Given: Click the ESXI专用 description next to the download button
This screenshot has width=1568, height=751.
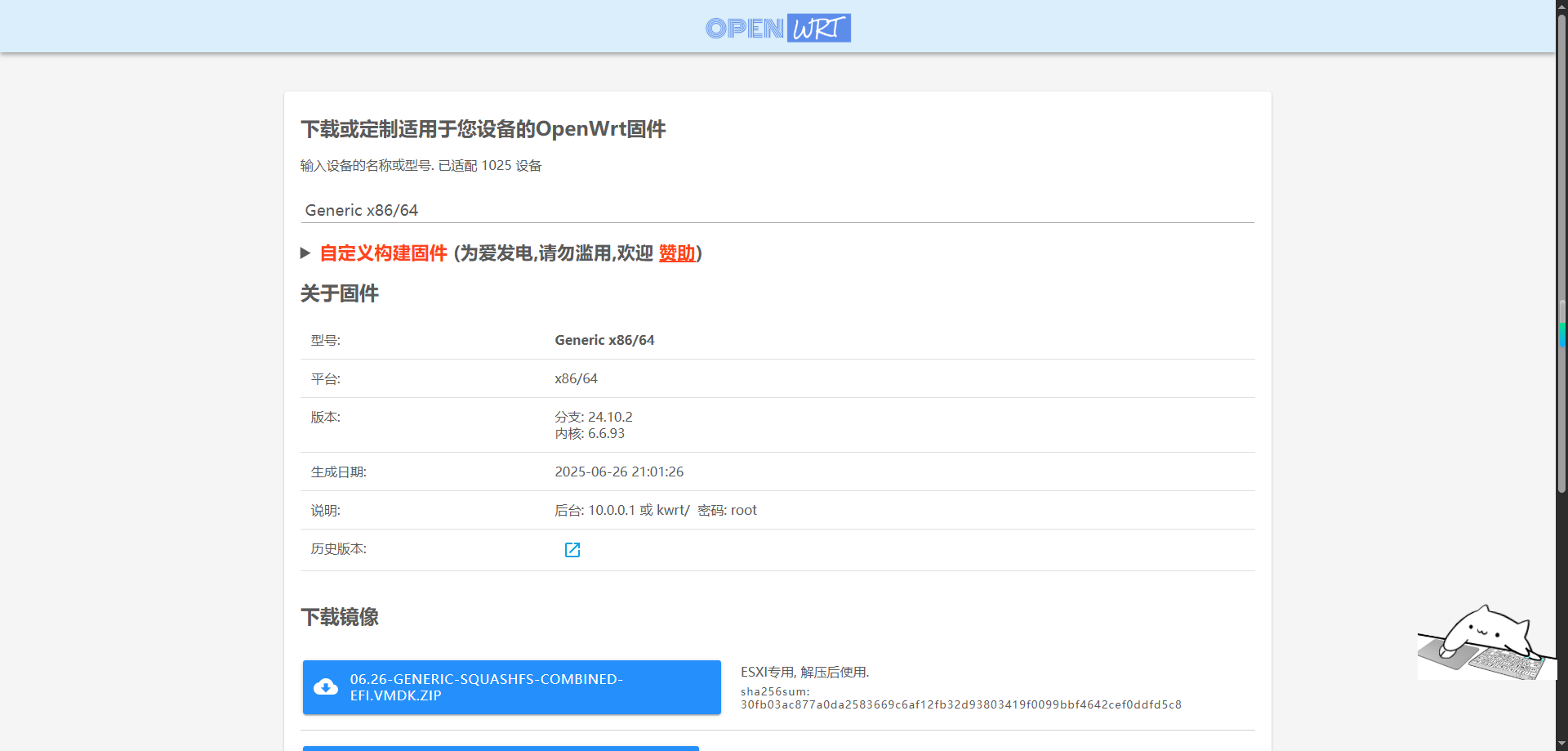Looking at the screenshot, I should pos(804,672).
